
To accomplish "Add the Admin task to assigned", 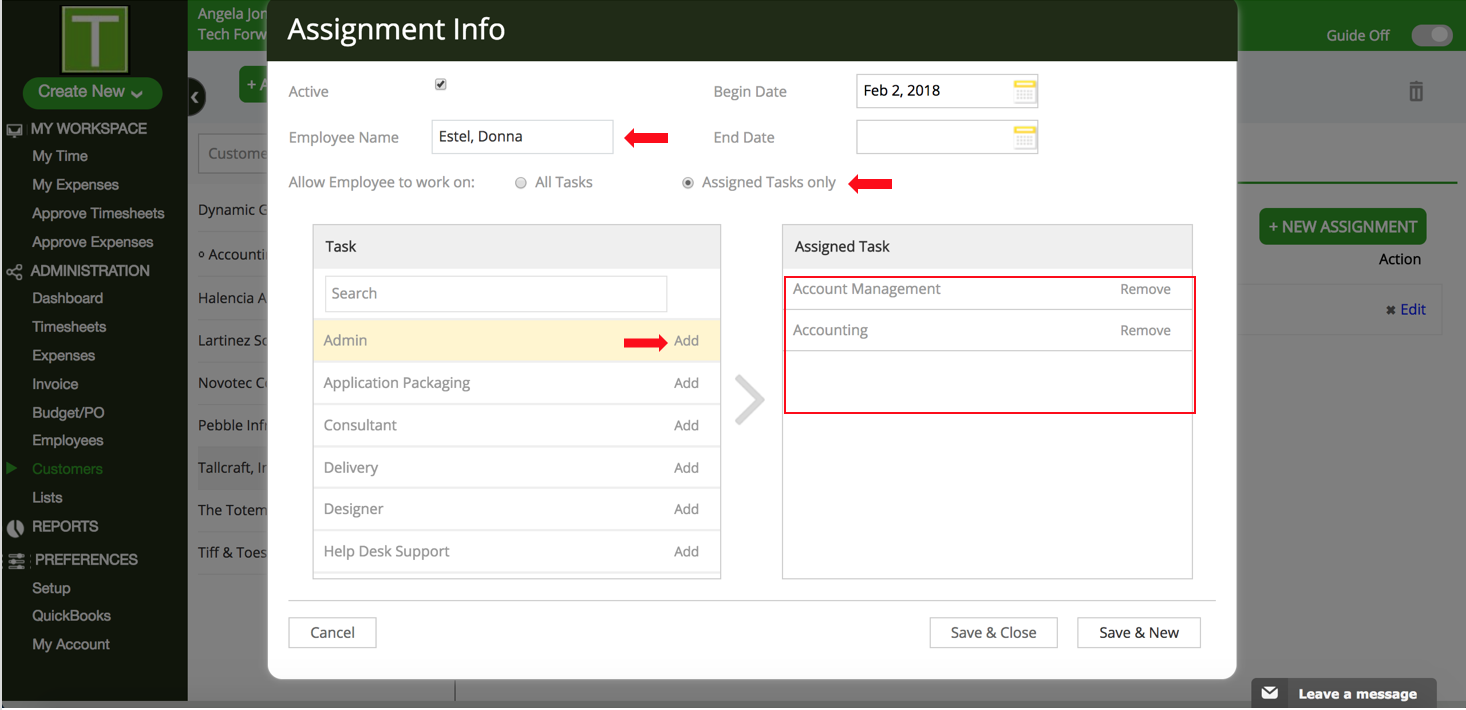I will (x=686, y=341).
